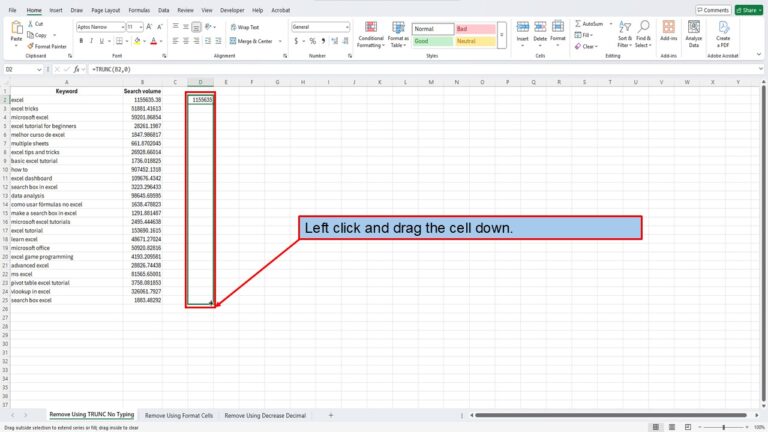This screenshot has width=768, height=432.
Task: Click the Paste icon
Action: (x=16, y=27)
